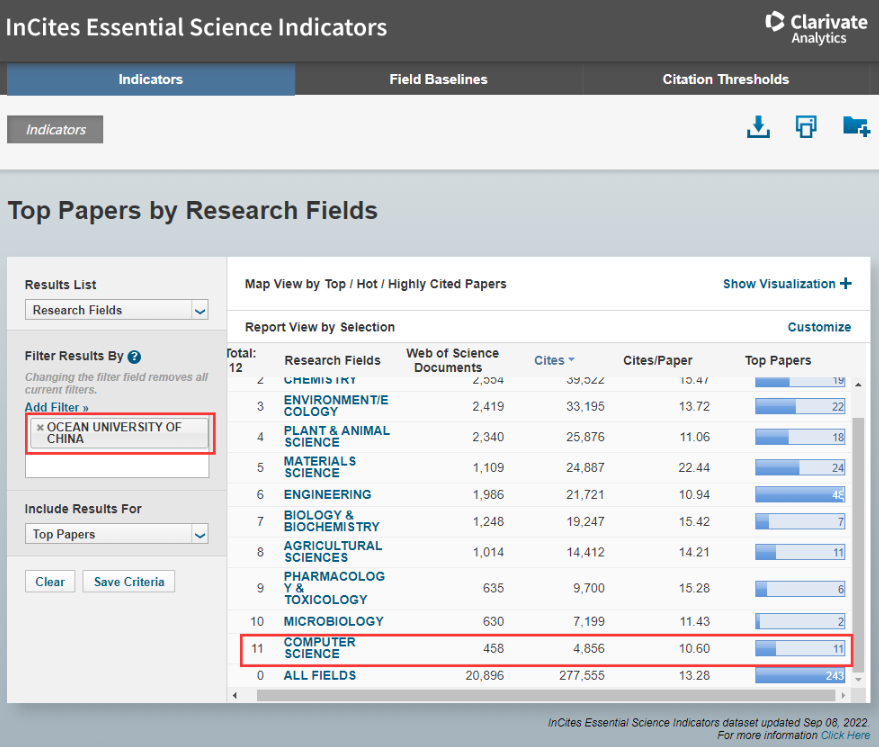Switch to the Citation Thresholds tab
The height and width of the screenshot is (747, 879).
pyautogui.click(x=725, y=79)
